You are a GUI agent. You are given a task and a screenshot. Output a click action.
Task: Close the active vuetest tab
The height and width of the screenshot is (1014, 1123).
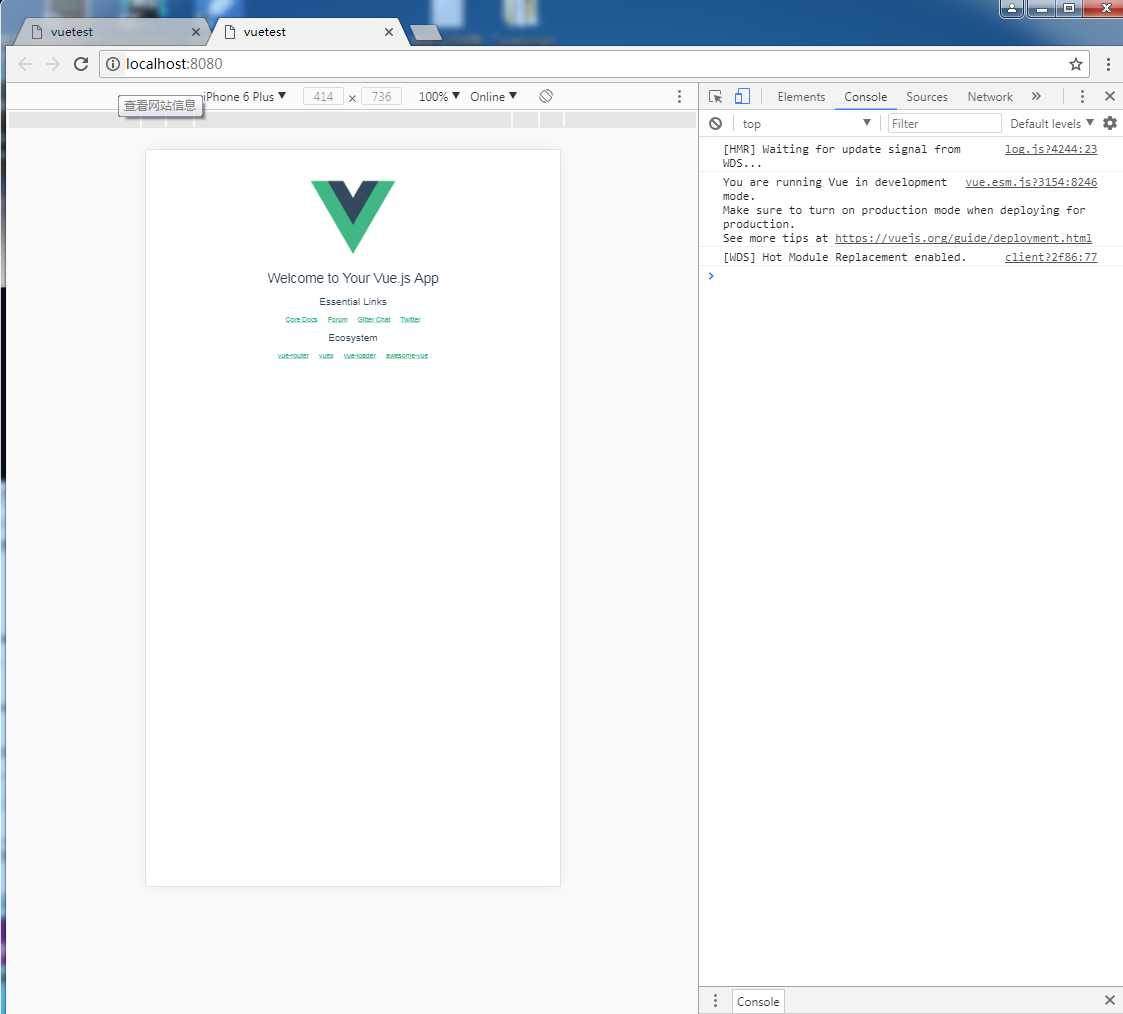tap(388, 32)
